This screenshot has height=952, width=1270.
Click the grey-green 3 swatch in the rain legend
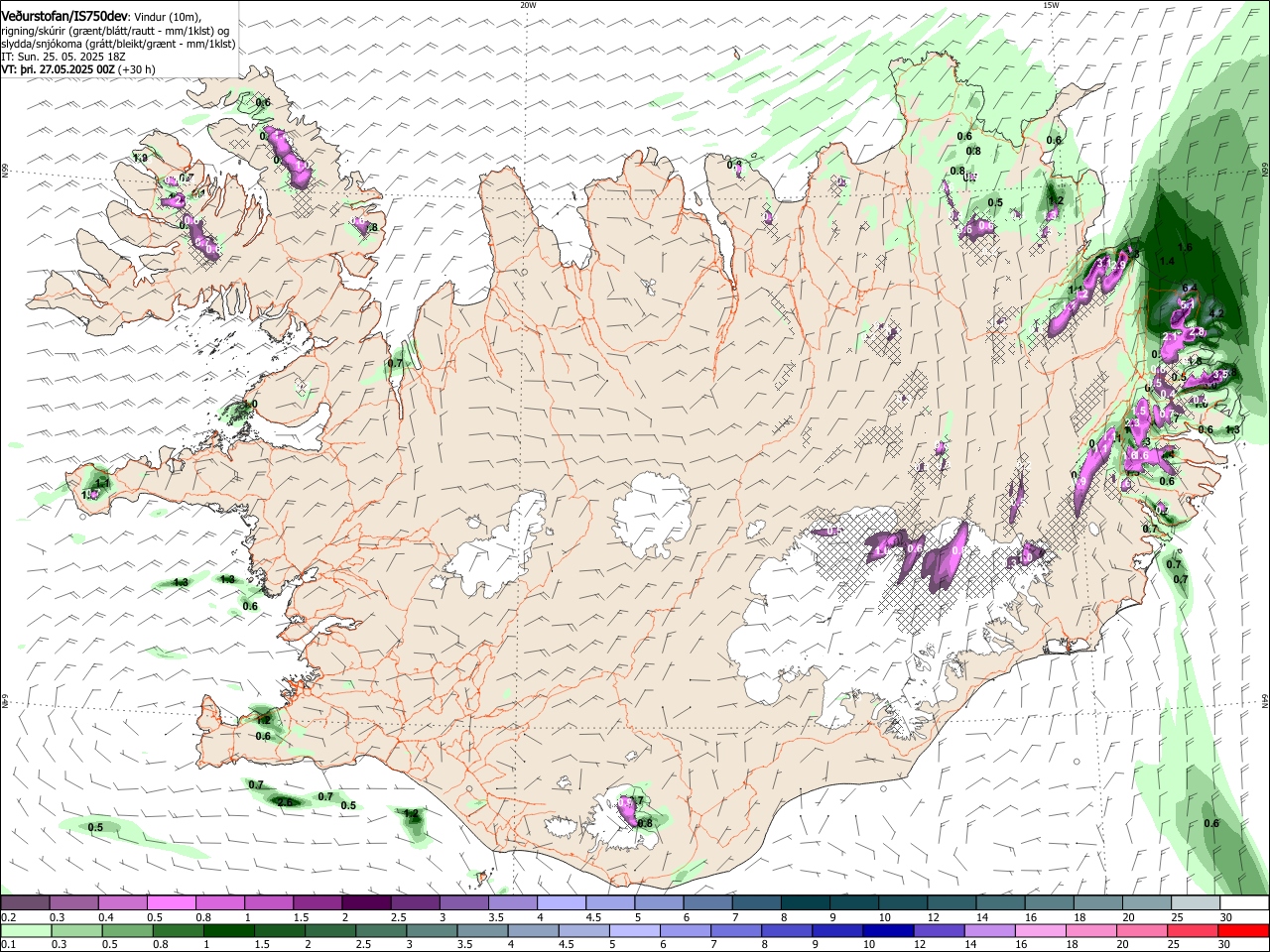coord(432,930)
